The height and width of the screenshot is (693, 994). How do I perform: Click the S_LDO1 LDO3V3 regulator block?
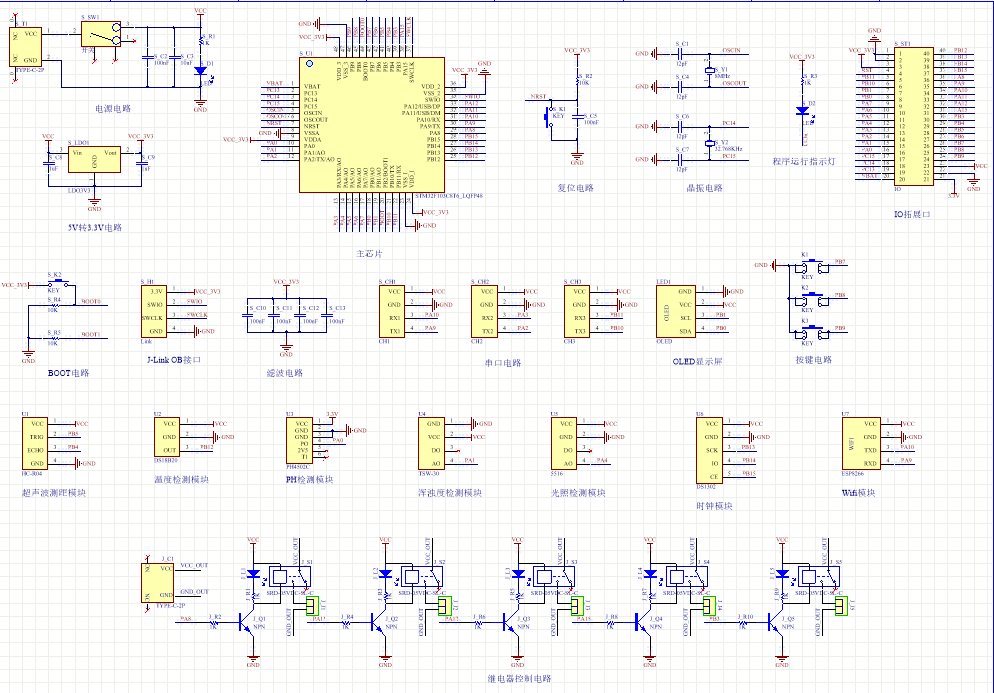pyautogui.click(x=94, y=159)
